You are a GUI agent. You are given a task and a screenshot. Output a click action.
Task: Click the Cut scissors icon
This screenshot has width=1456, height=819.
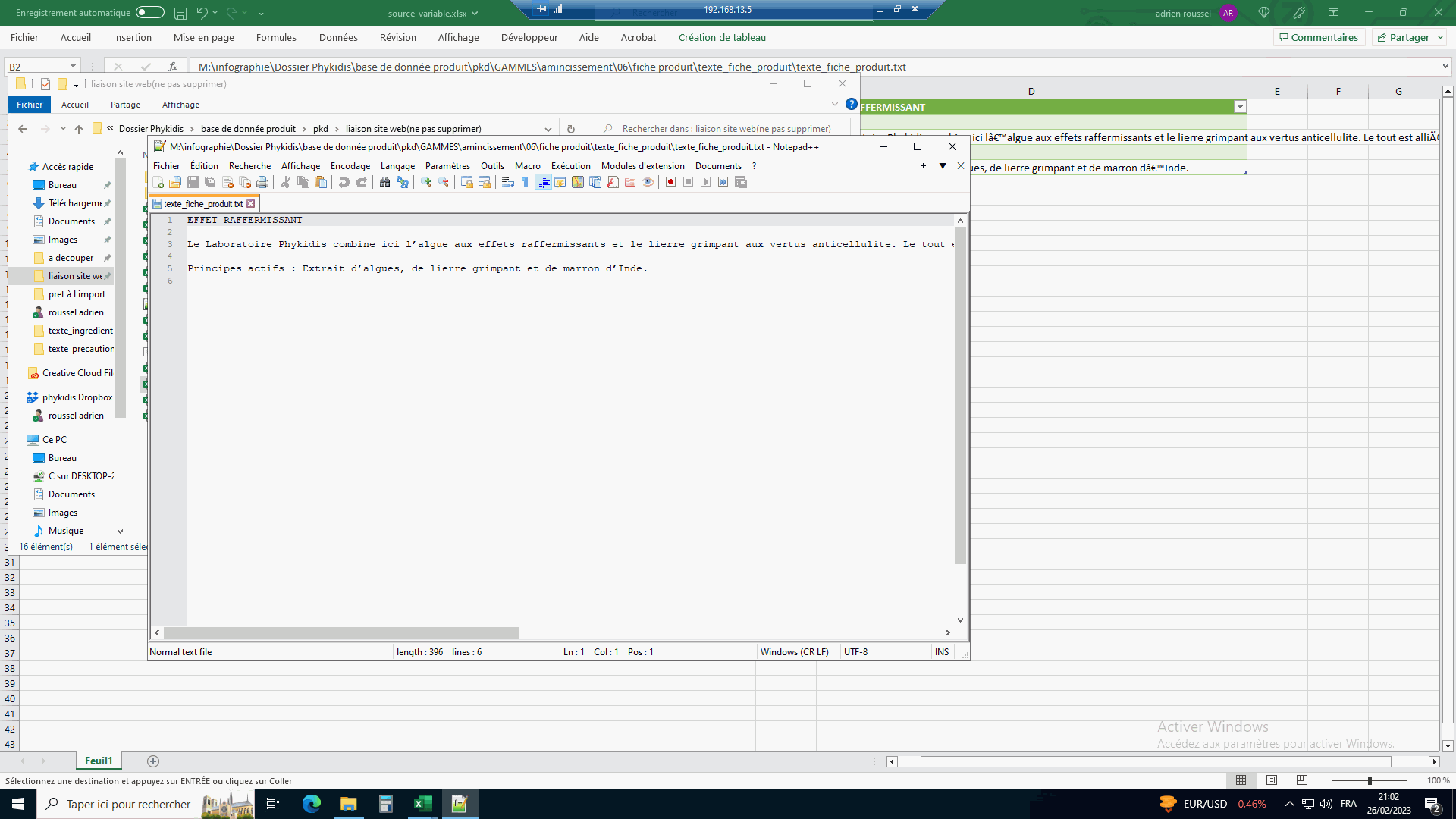(286, 182)
